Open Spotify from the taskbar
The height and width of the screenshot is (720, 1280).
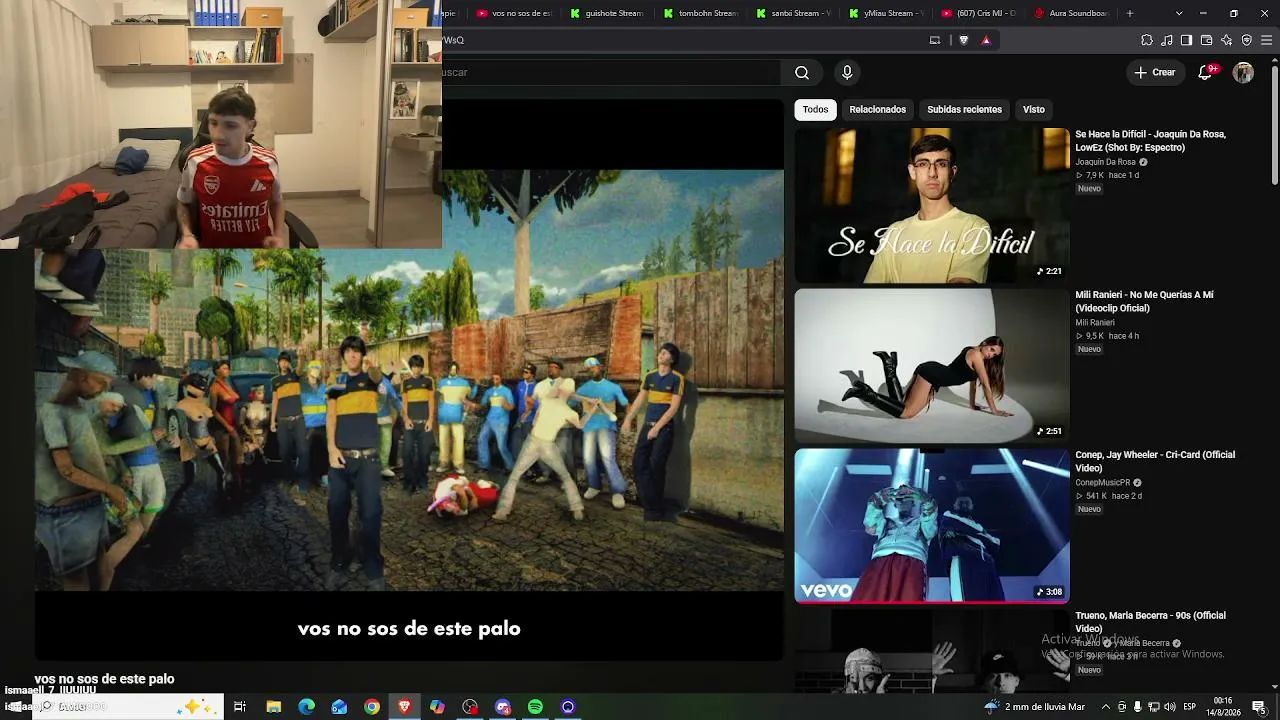tap(535, 707)
